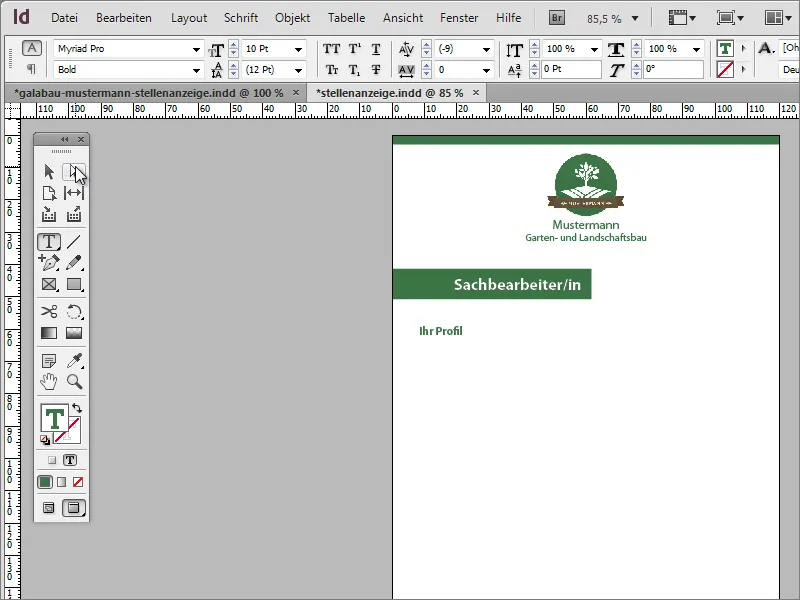Open the Schrift menu
Viewport: 800px width, 600px height.
241,18
